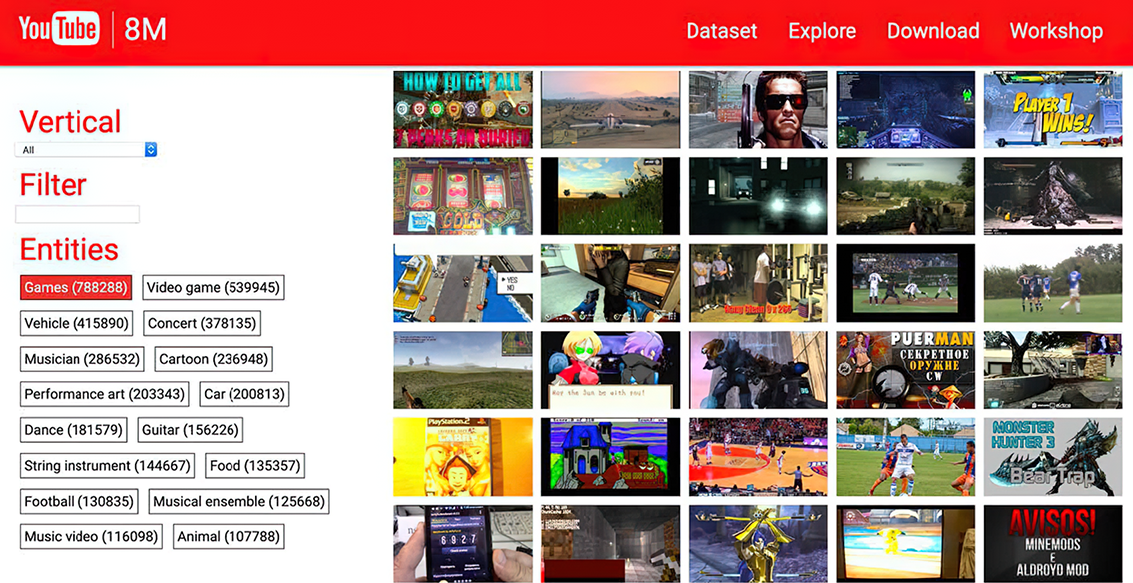Open the YES NO street game thumbnail

tap(462, 282)
